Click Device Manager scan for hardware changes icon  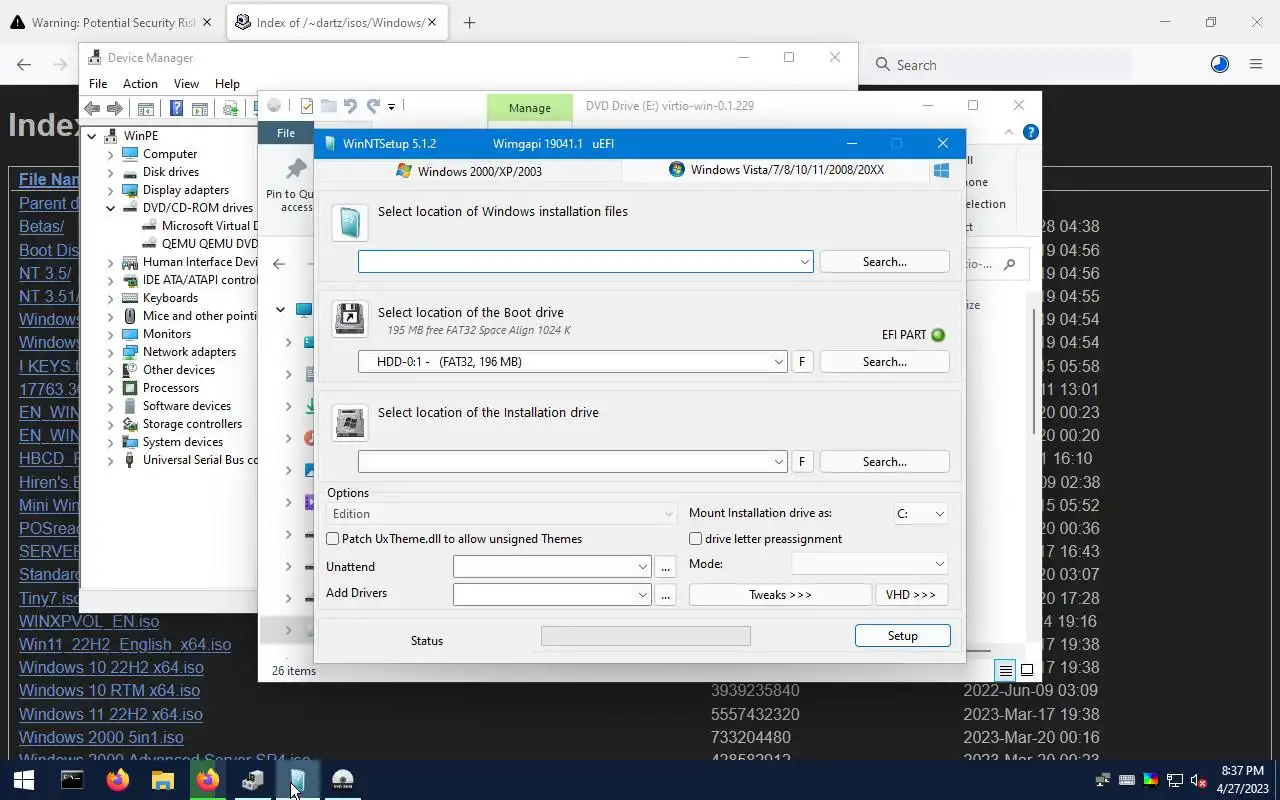[230, 108]
